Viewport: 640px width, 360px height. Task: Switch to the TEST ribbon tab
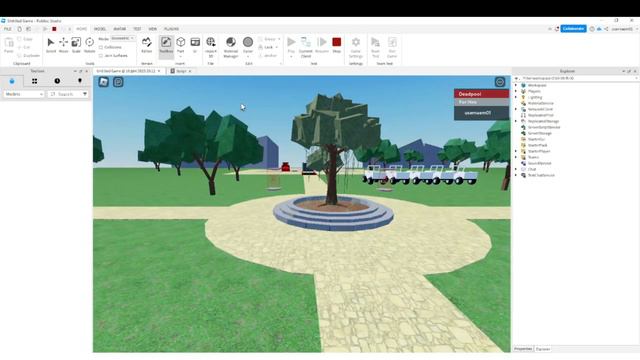coord(137,29)
